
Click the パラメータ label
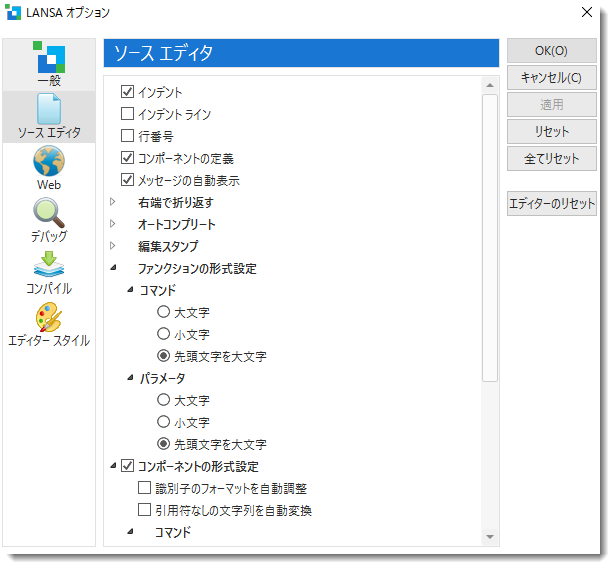click(162, 378)
